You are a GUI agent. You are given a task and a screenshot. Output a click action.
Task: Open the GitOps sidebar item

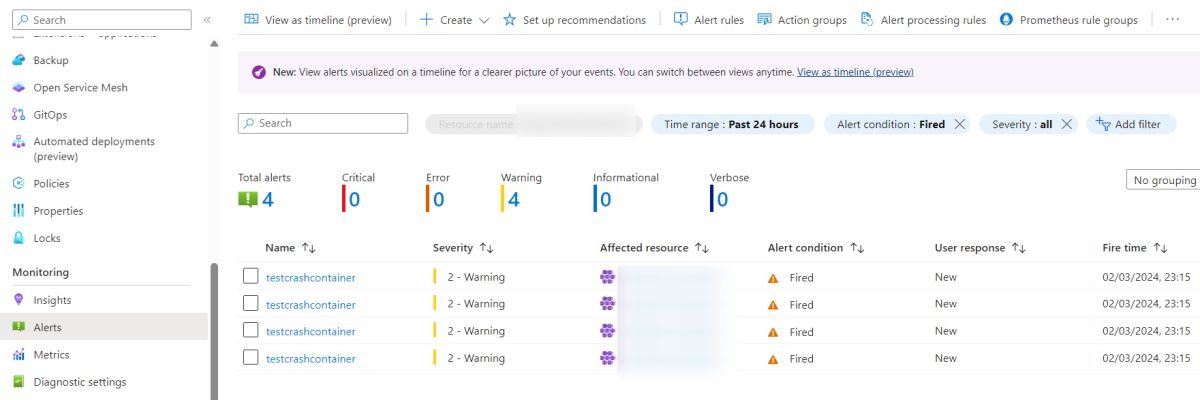click(50, 114)
